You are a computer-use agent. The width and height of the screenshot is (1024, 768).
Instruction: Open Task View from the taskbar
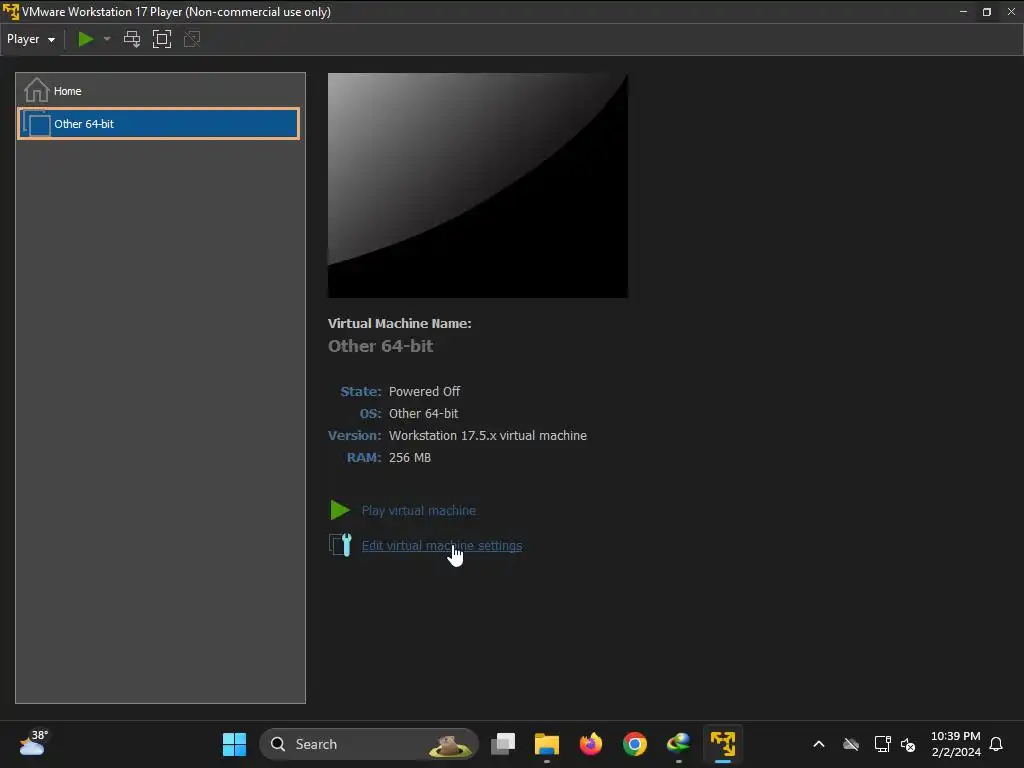click(503, 744)
